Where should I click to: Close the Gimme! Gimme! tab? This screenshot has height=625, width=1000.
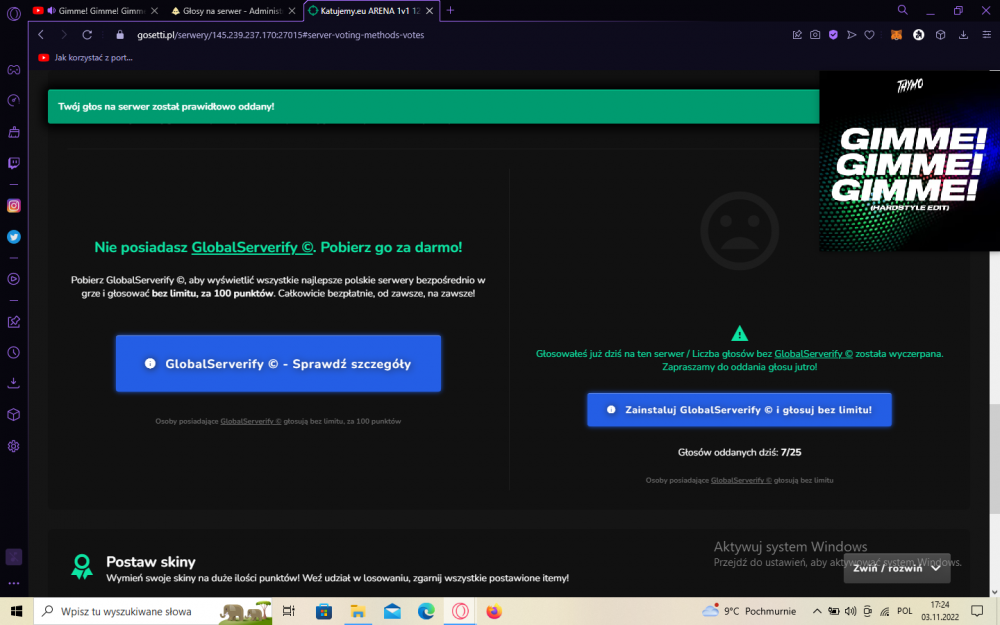point(154,11)
